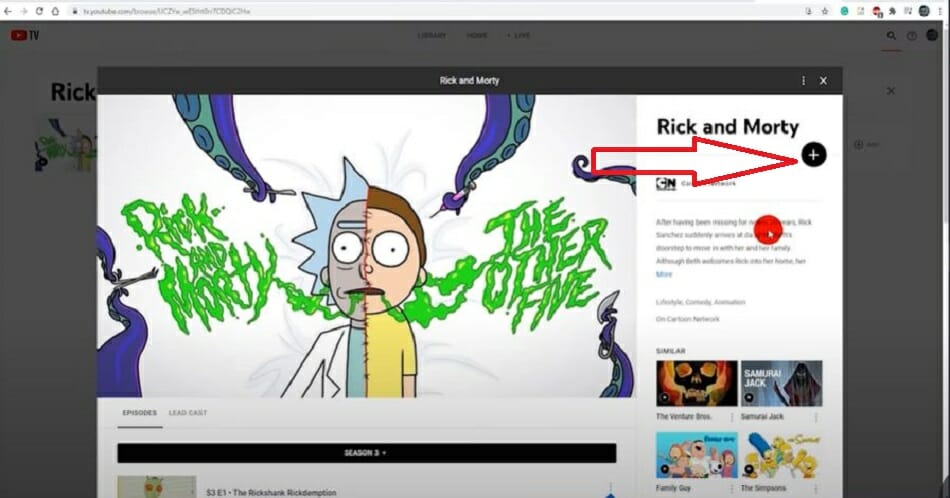Click the Cartoon Network logo
This screenshot has height=498, width=950.
(x=666, y=184)
